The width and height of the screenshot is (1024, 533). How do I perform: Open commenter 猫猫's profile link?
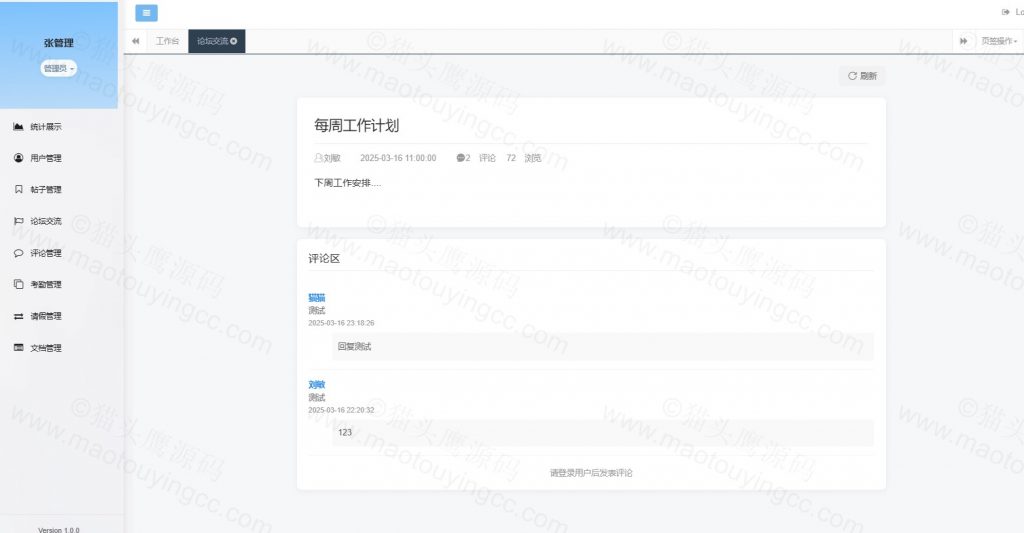(317, 298)
